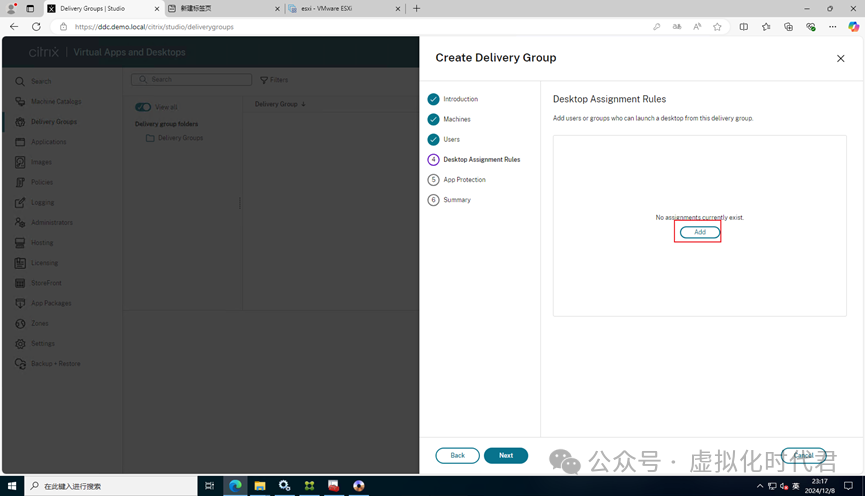This screenshot has width=865, height=496.
Task: Select Delivery Groups in the sidebar
Action: [x=46, y=122]
